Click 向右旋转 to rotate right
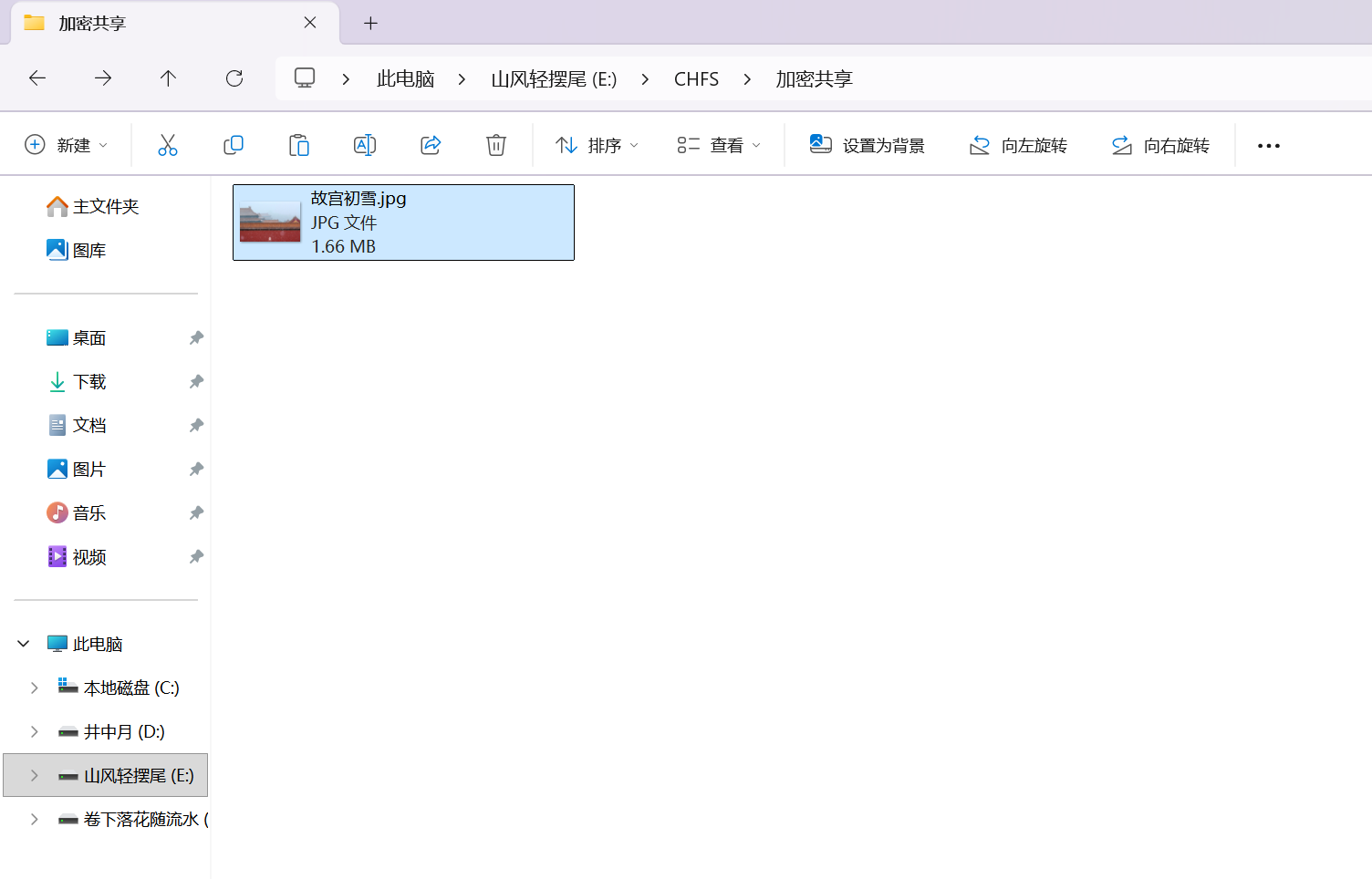 click(1159, 144)
